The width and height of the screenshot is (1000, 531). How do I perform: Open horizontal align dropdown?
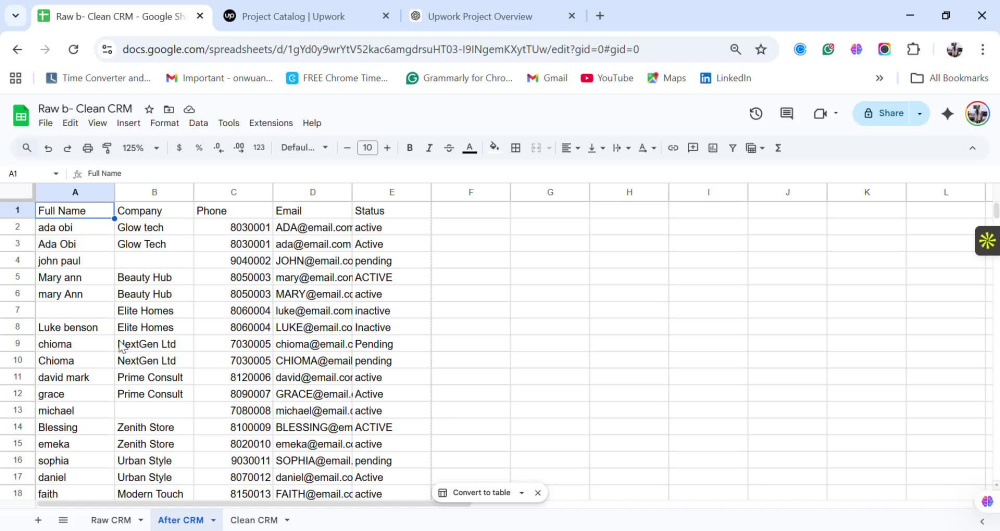coord(570,148)
